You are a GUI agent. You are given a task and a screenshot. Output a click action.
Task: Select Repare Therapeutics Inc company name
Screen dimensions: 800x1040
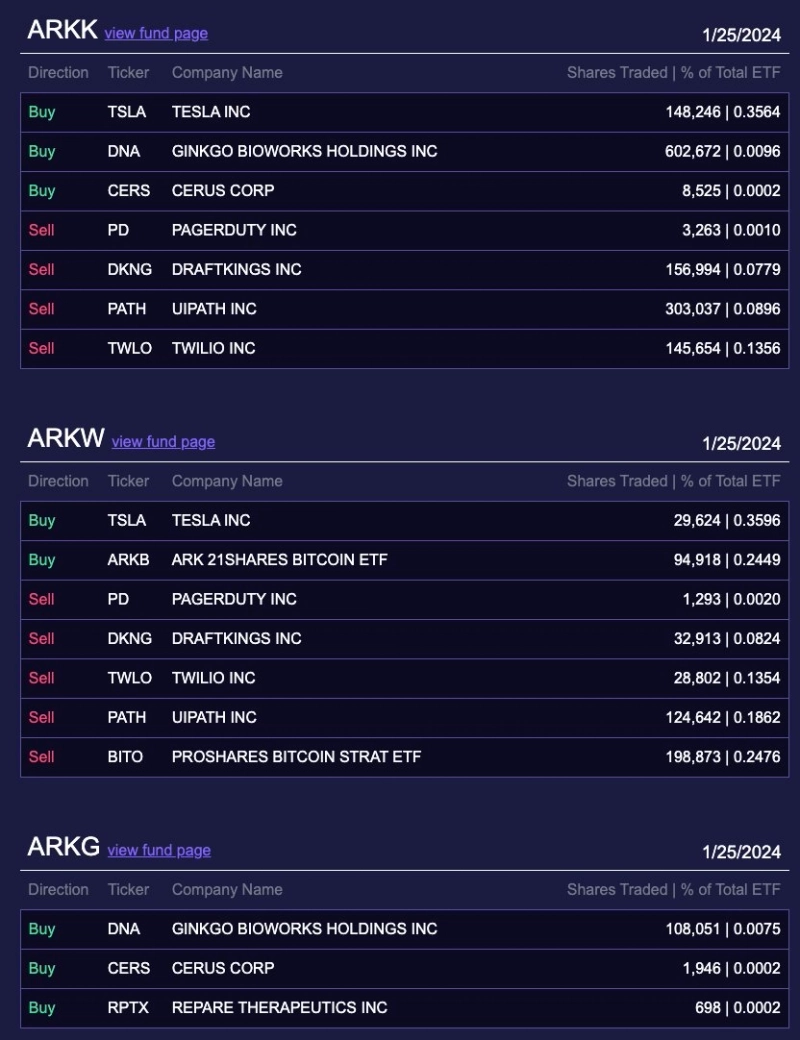pos(279,1007)
